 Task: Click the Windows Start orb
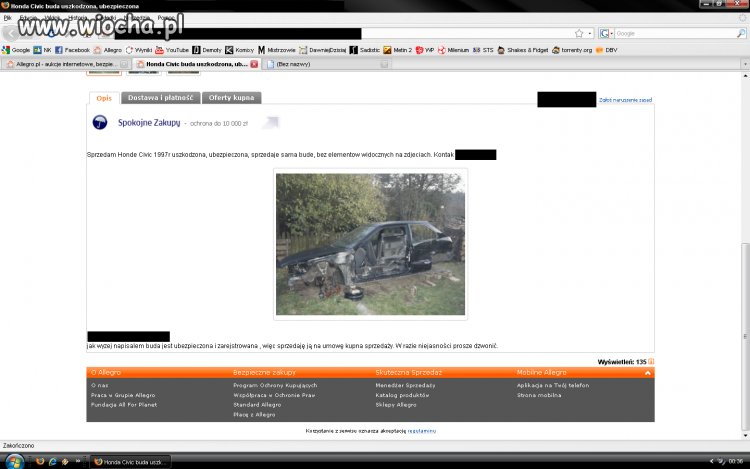click(x=14, y=461)
